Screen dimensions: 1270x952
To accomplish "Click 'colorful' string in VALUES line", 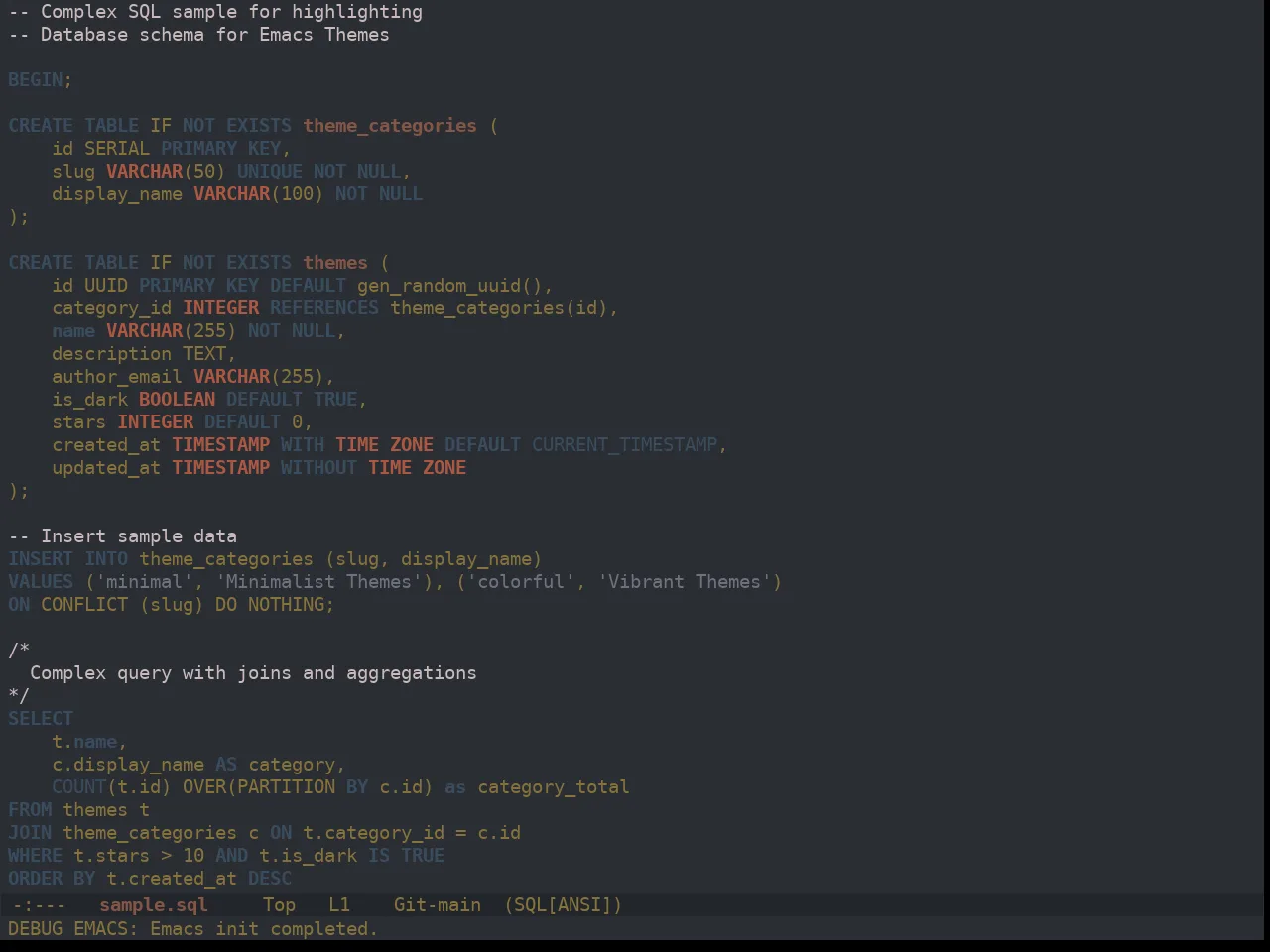I will pyautogui.click(x=520, y=581).
